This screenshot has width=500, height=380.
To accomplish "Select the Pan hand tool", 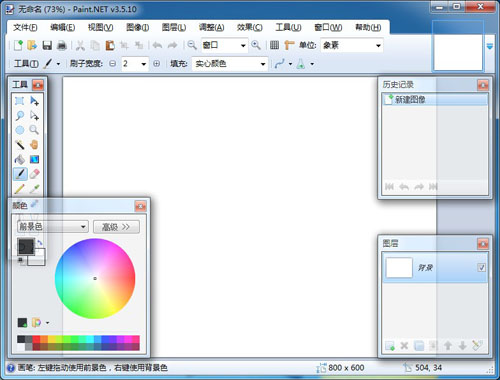I will (34, 145).
